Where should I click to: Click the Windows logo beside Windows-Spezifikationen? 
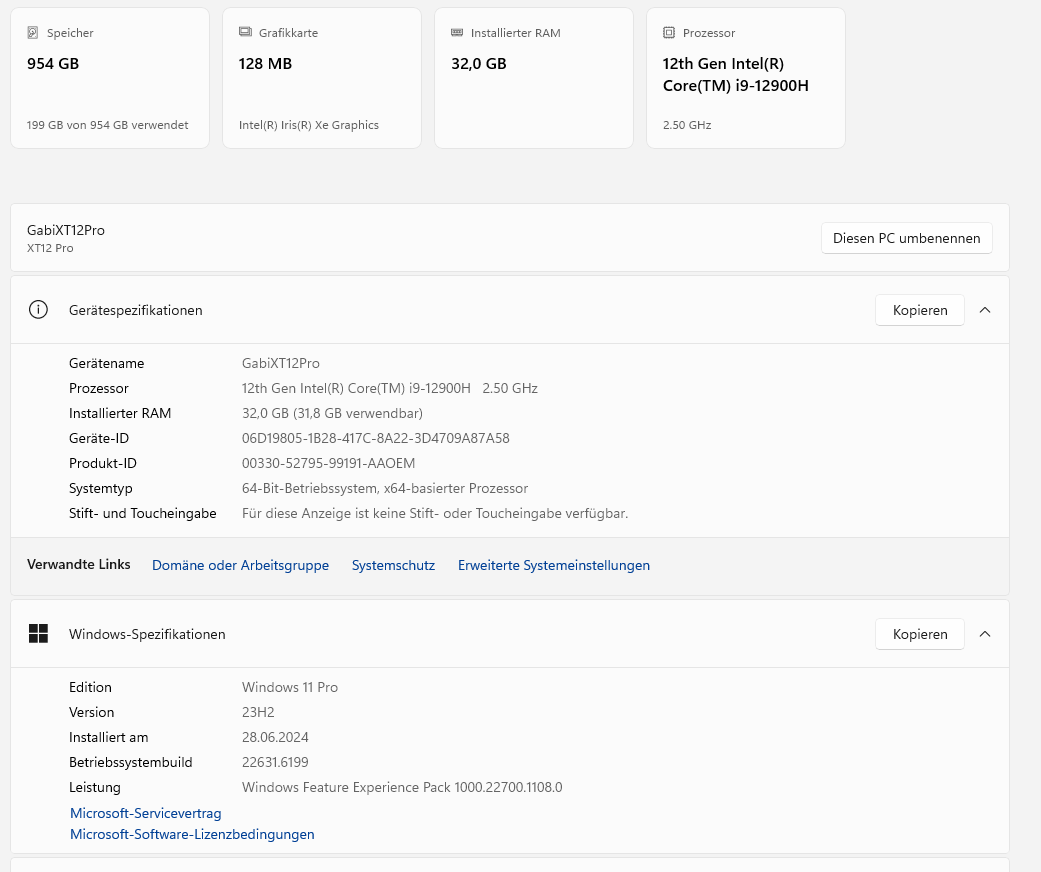(38, 634)
